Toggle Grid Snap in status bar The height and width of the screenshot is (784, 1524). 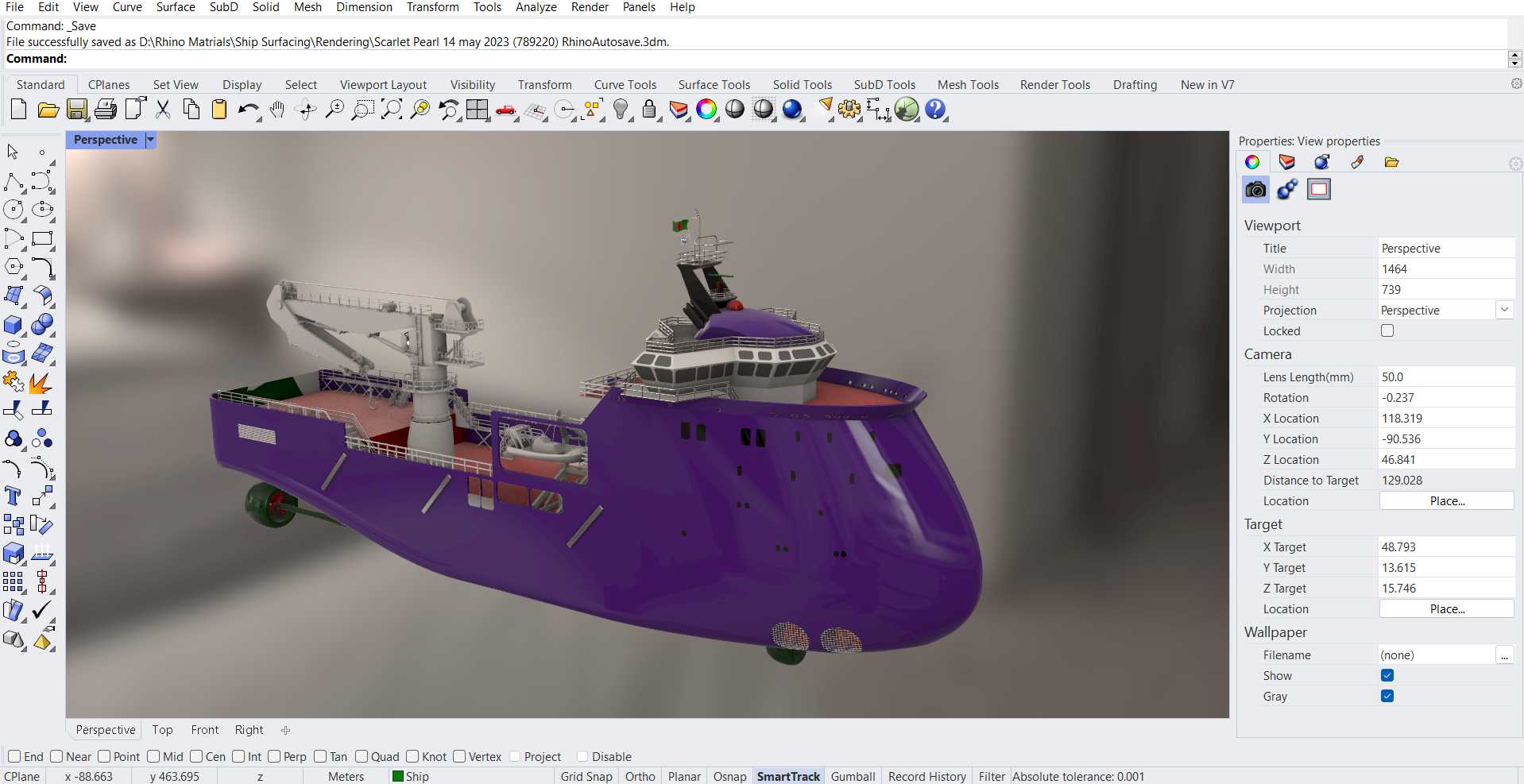pos(586,776)
